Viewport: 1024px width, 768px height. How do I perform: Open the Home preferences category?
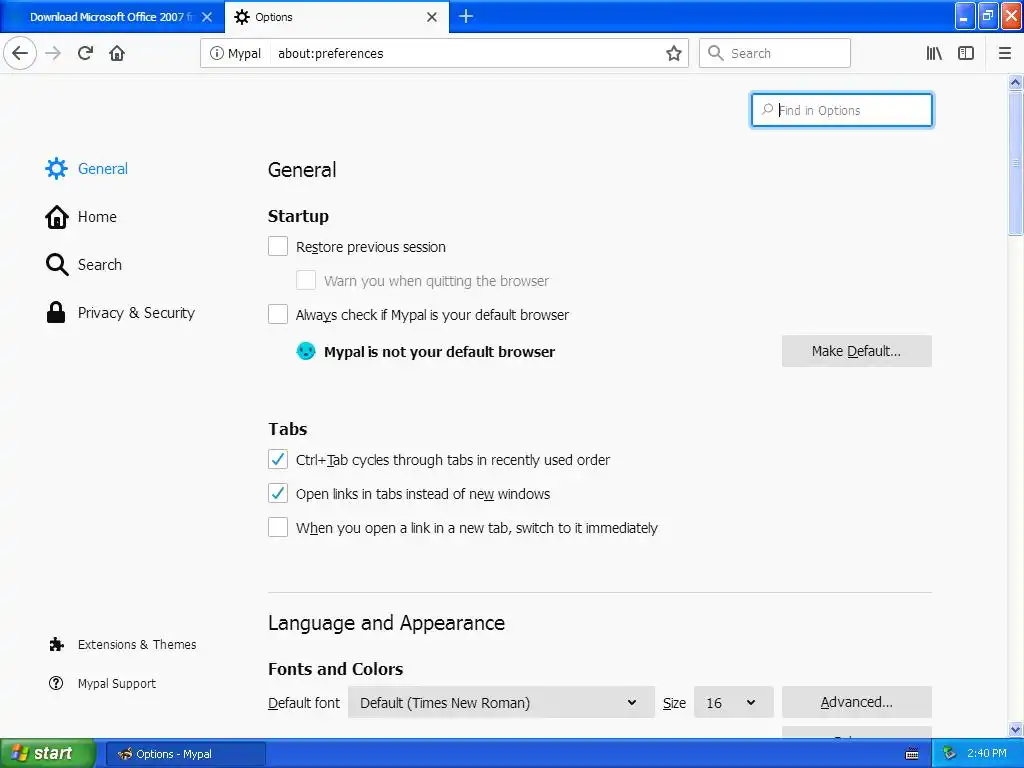(x=81, y=217)
